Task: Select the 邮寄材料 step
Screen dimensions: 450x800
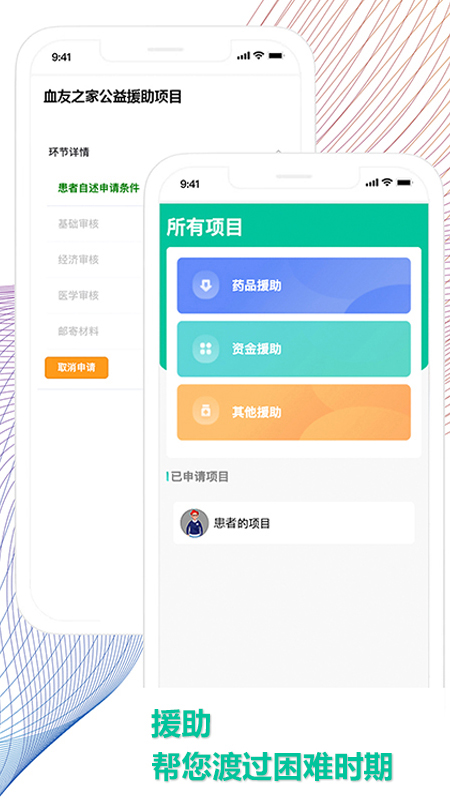Action: coord(78,331)
